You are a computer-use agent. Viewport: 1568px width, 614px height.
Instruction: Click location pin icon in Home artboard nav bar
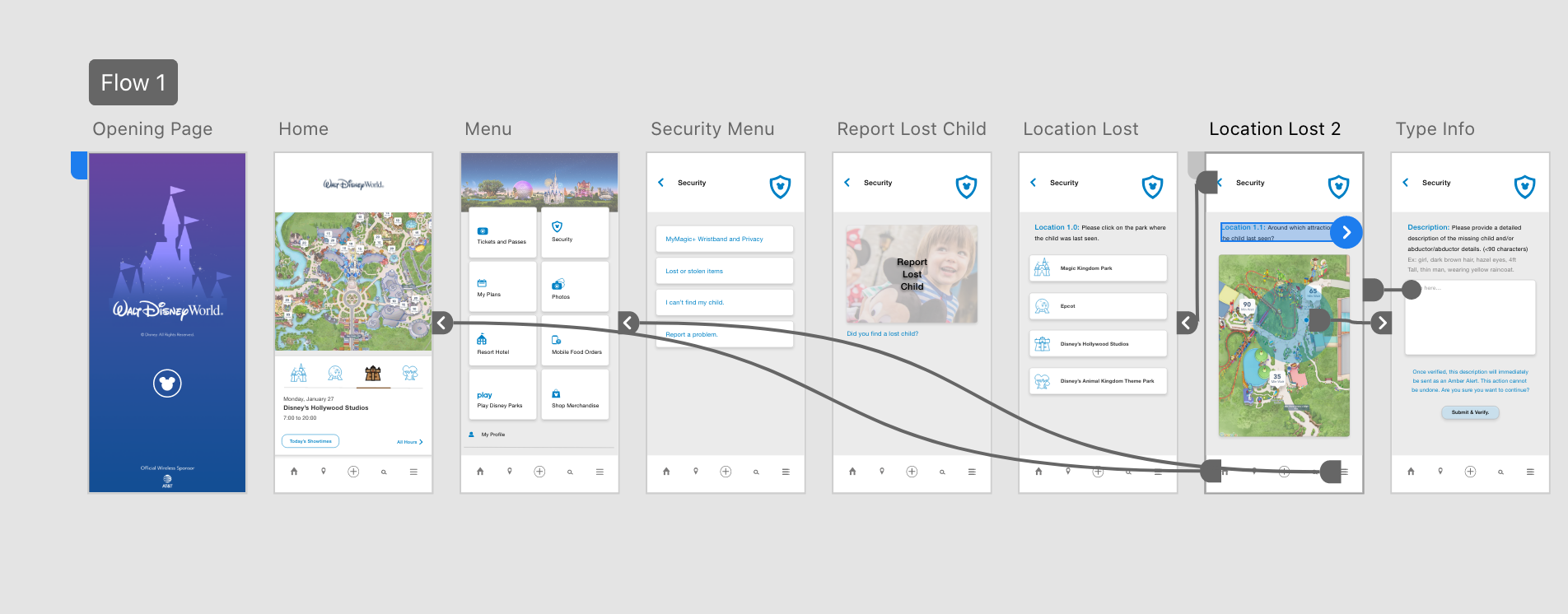tap(324, 472)
